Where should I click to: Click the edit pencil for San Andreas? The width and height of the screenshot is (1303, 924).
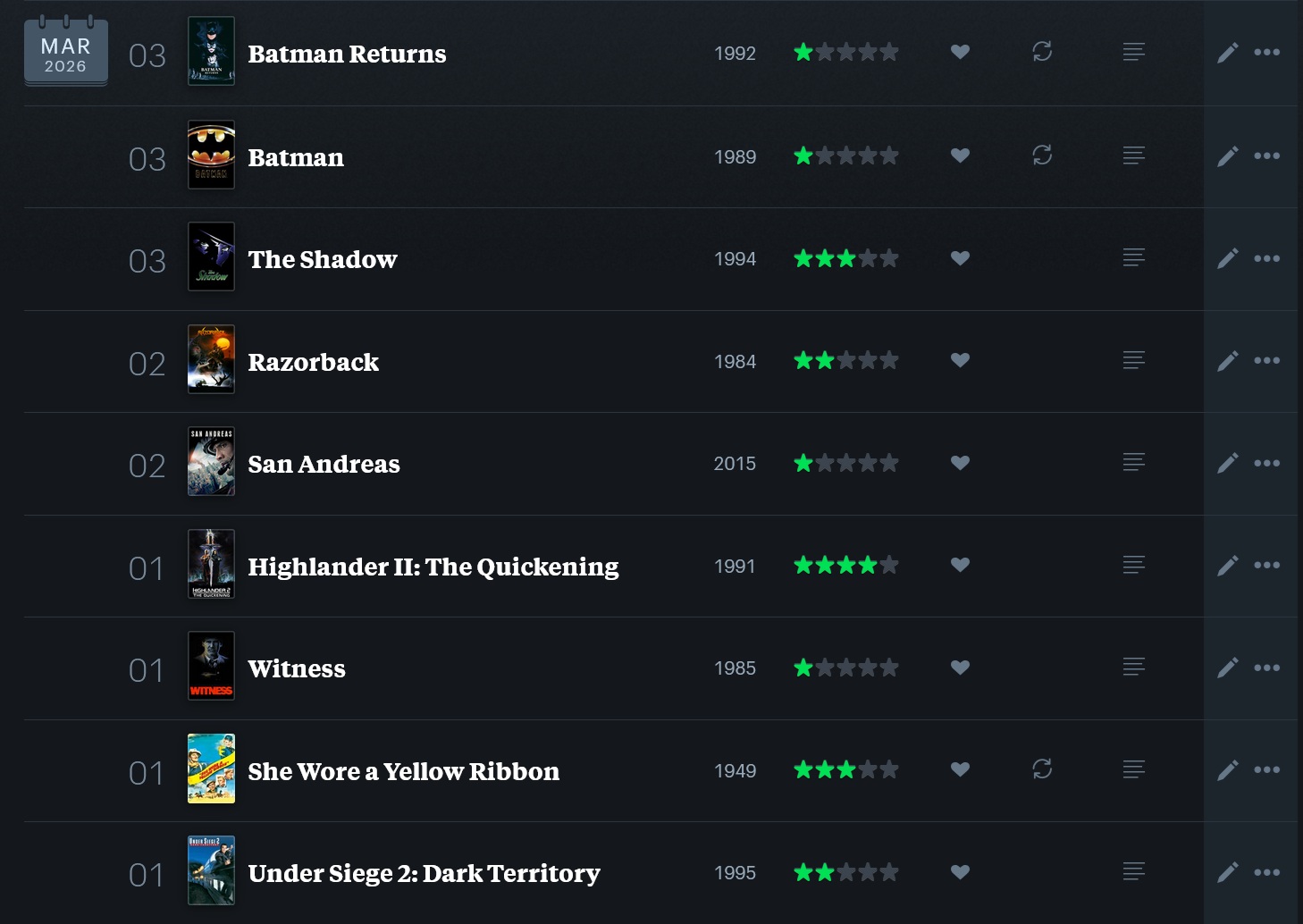[1228, 463]
